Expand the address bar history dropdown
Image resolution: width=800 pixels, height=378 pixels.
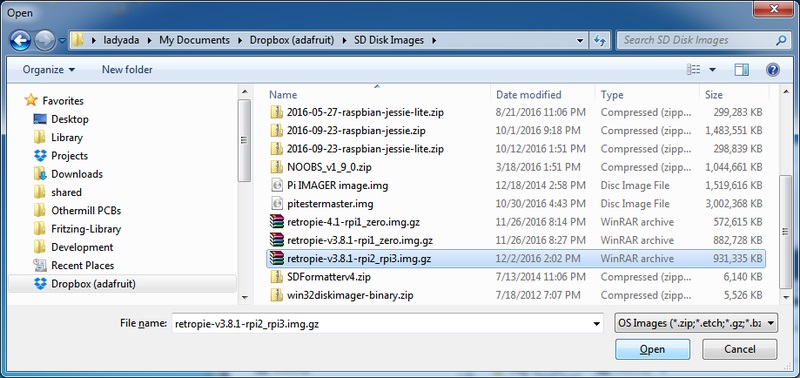[x=580, y=40]
